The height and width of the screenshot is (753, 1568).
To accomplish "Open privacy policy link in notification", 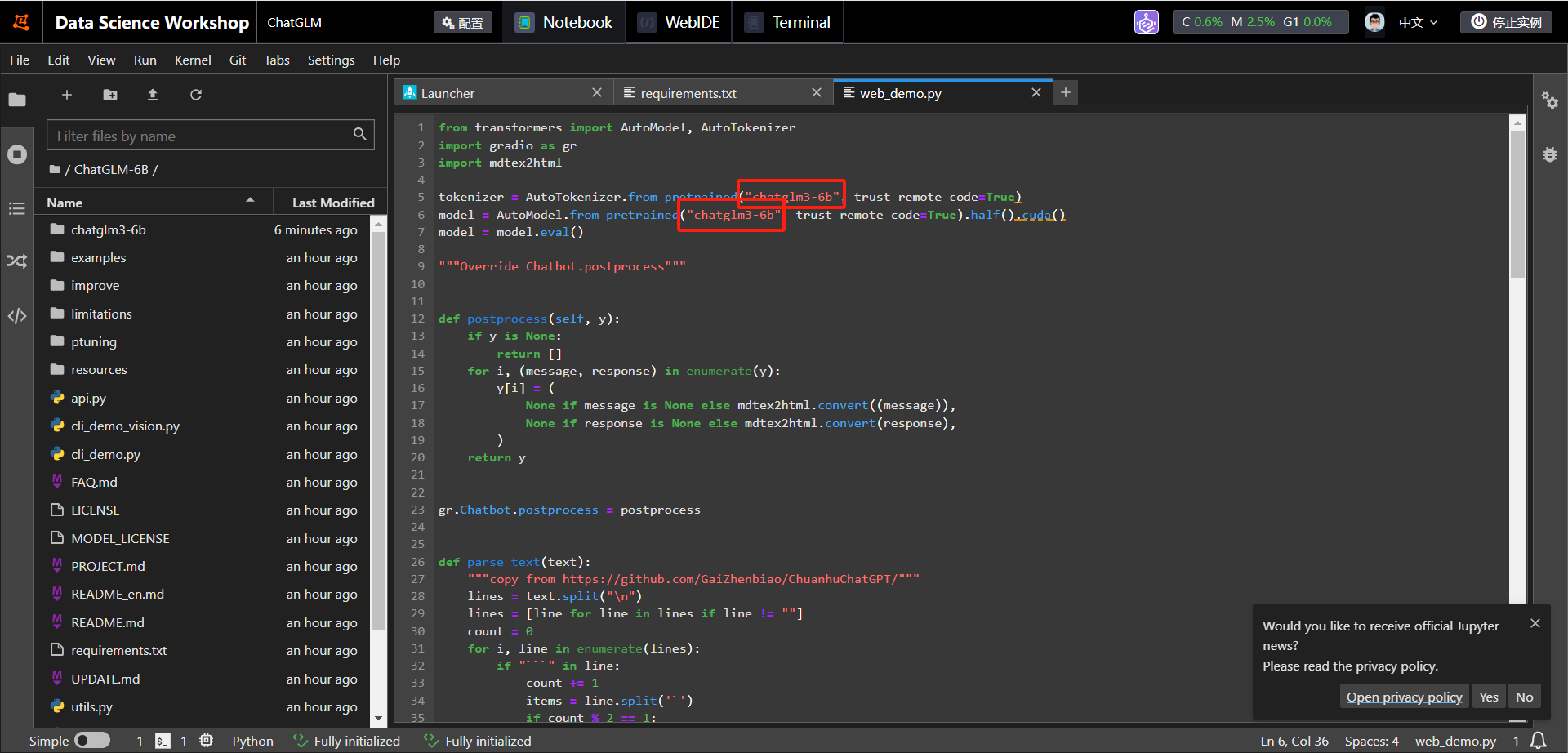I will [1404, 697].
